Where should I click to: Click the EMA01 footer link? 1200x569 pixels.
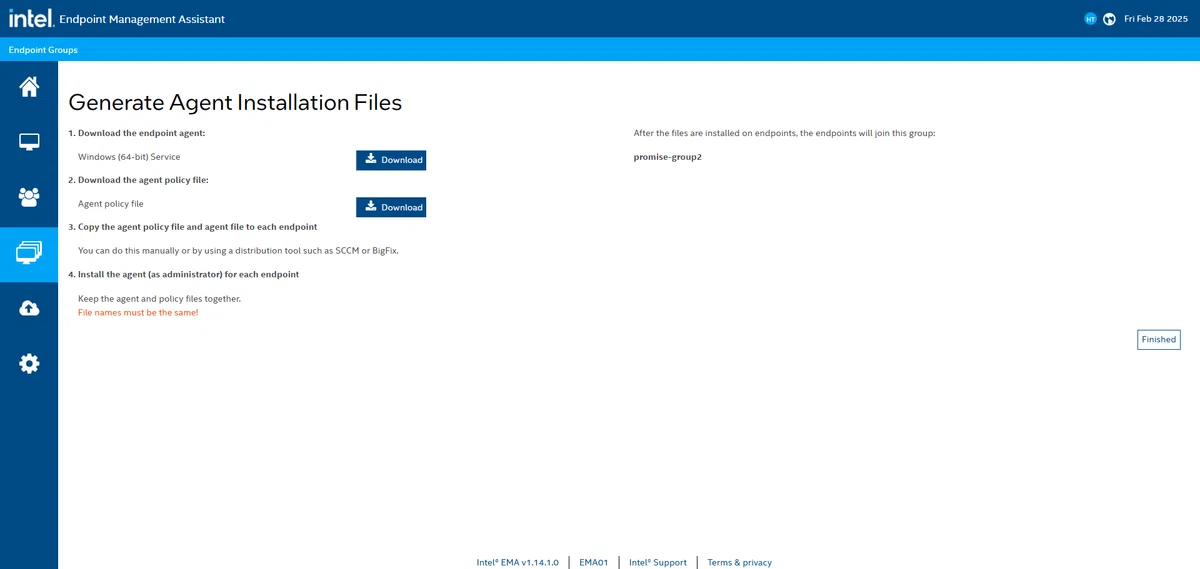point(594,562)
